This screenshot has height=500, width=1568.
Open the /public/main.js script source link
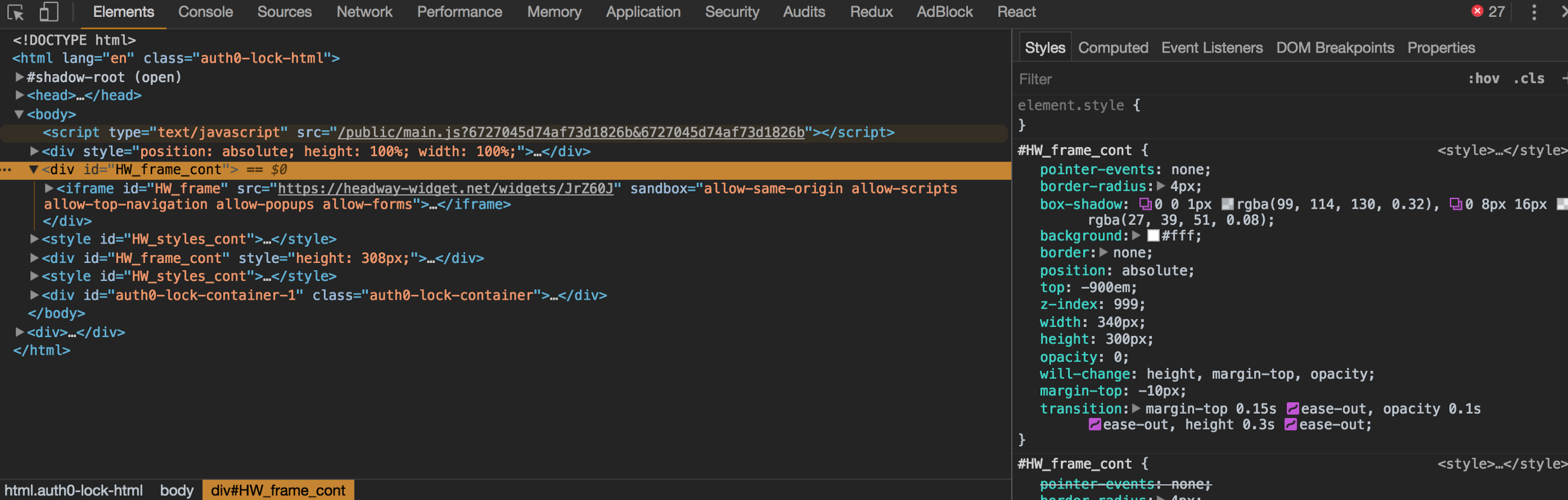(x=571, y=133)
